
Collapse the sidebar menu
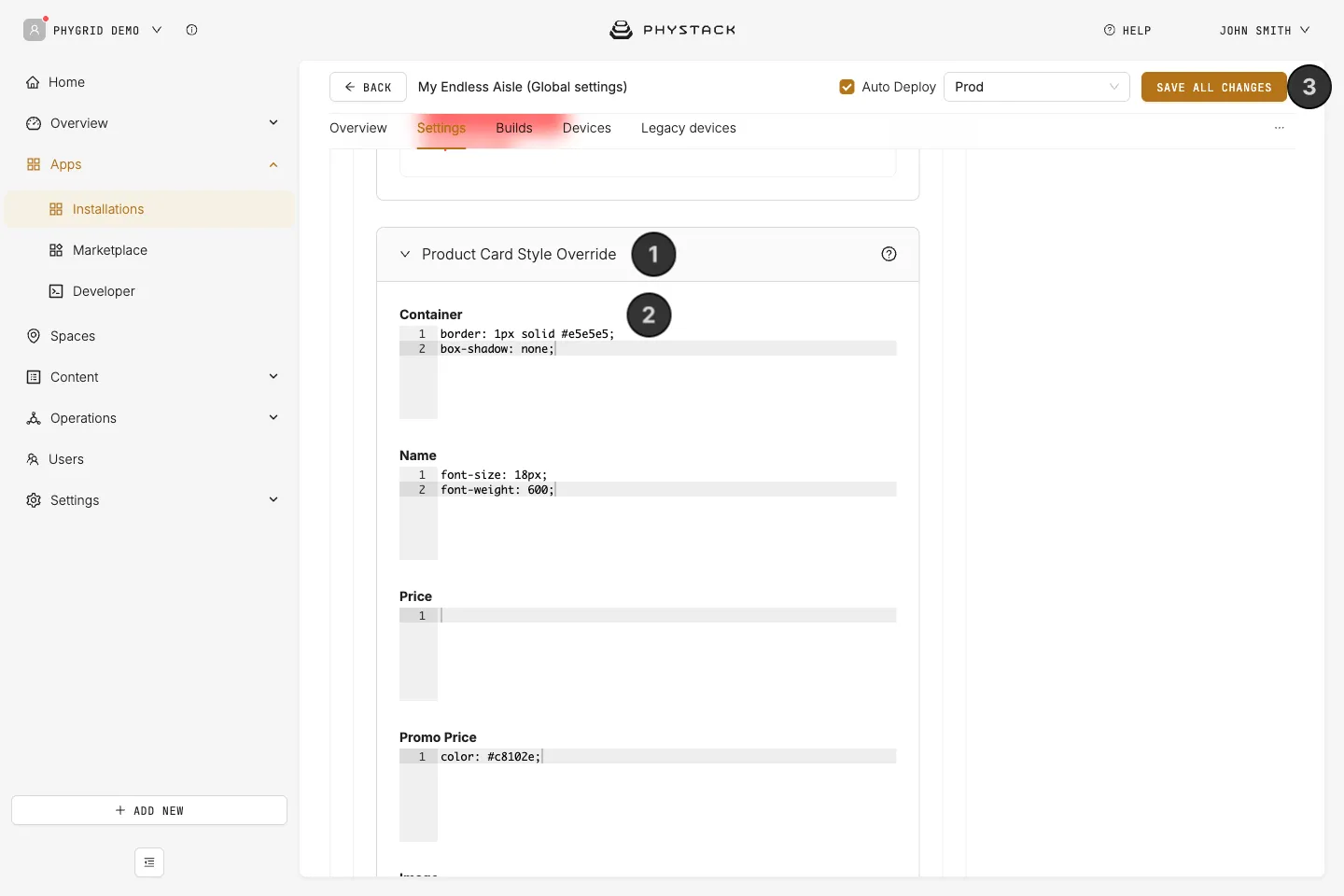[149, 862]
